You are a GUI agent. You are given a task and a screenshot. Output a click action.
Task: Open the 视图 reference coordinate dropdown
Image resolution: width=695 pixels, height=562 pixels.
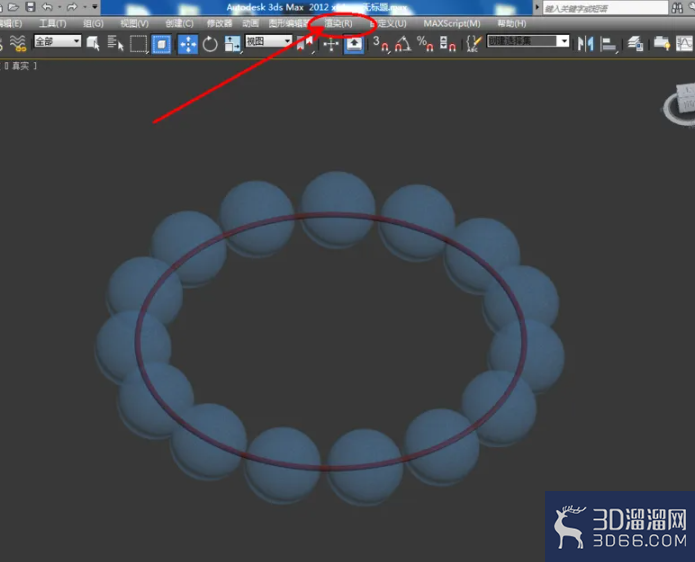click(x=268, y=41)
